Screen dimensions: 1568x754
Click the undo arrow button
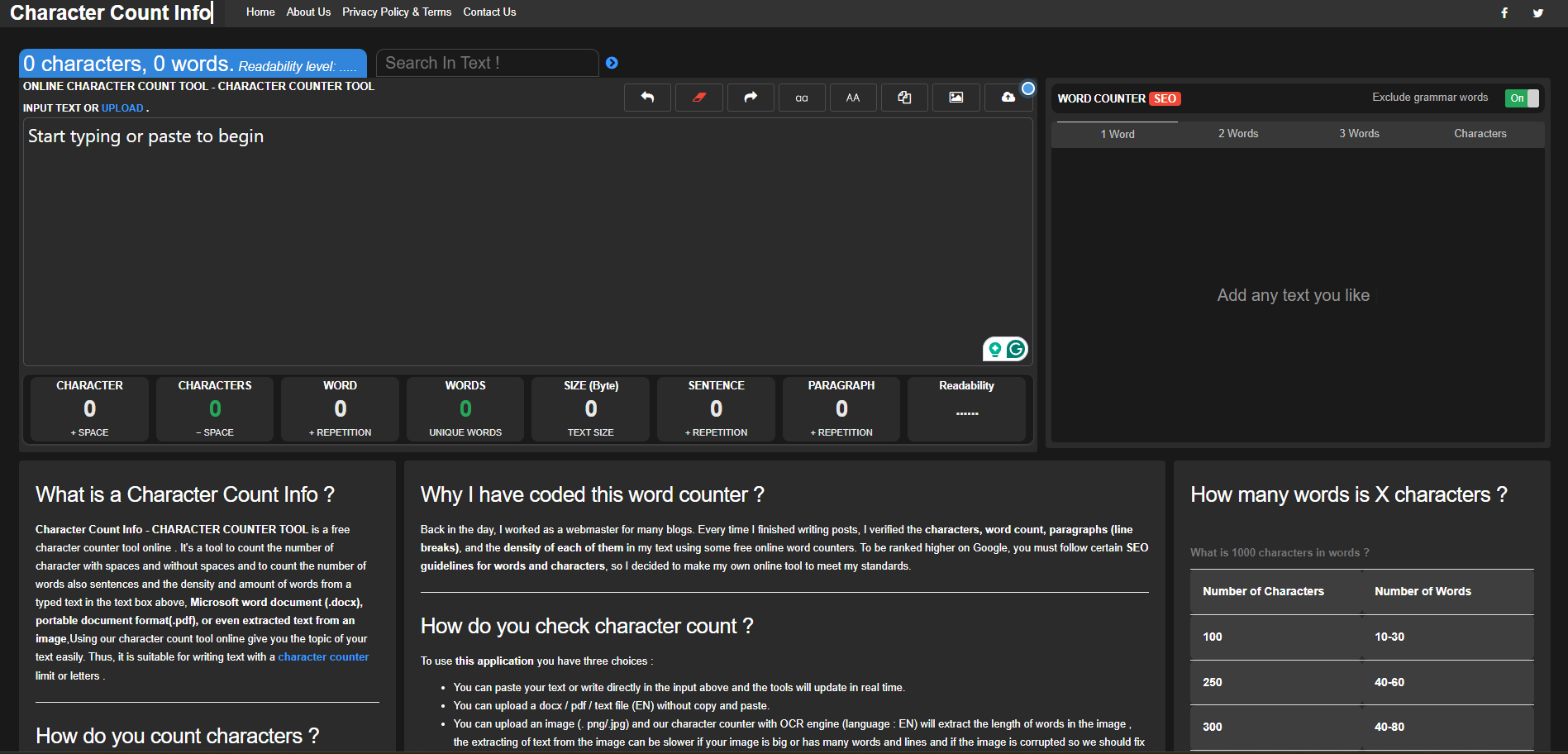[x=647, y=98]
